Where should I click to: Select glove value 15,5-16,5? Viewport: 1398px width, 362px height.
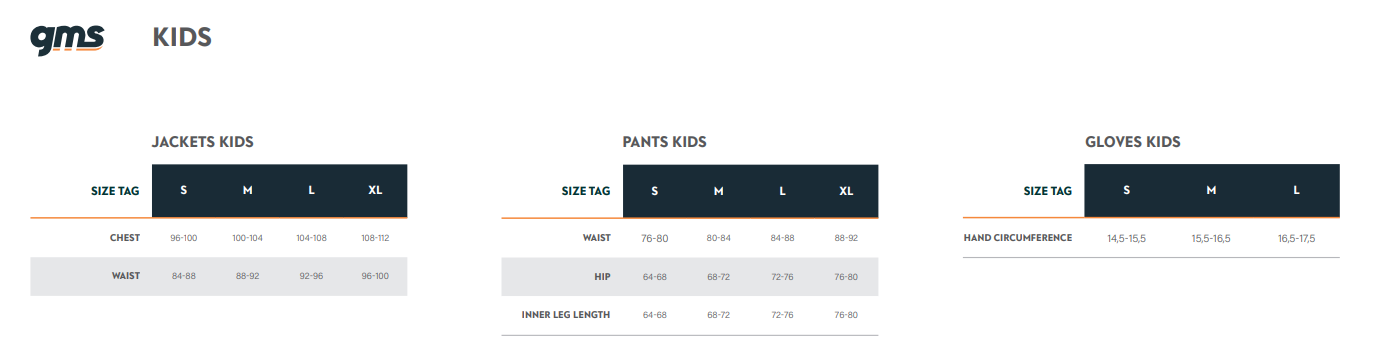point(1211,239)
